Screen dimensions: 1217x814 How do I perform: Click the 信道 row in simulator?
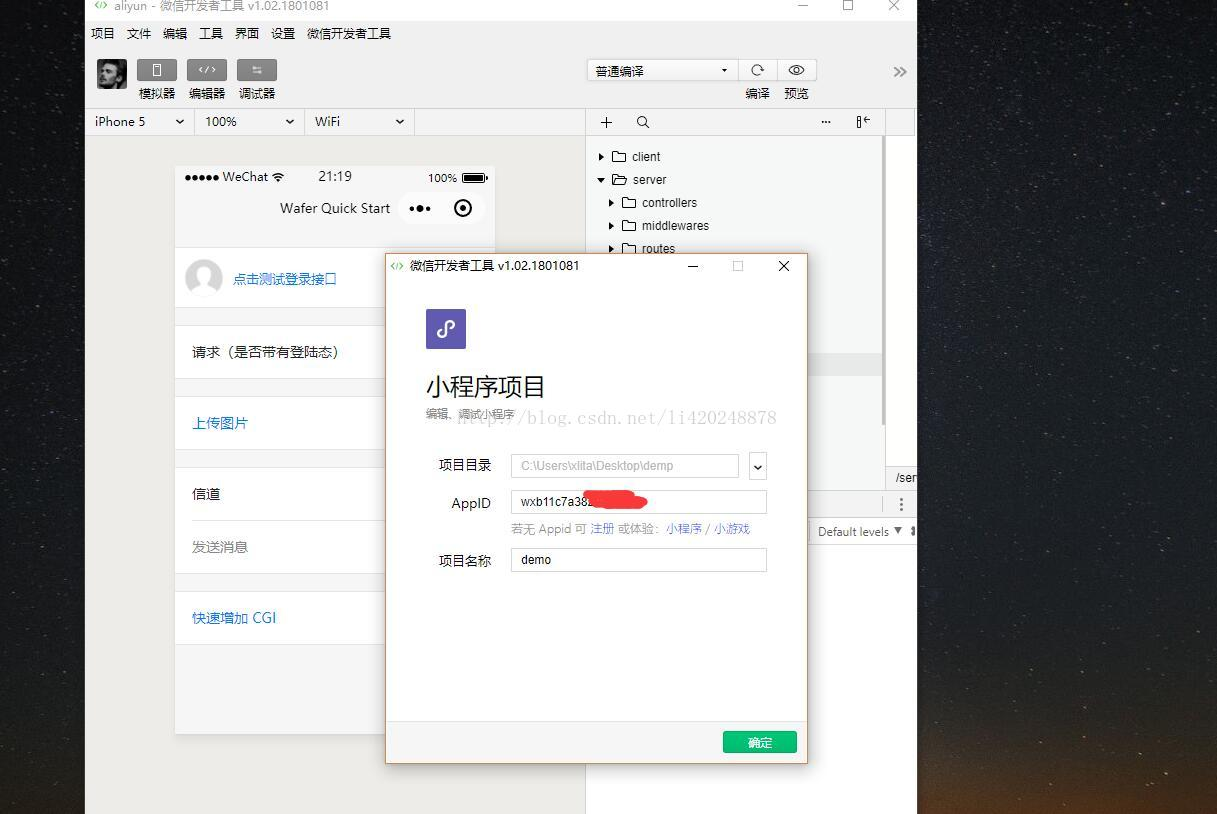[280, 494]
